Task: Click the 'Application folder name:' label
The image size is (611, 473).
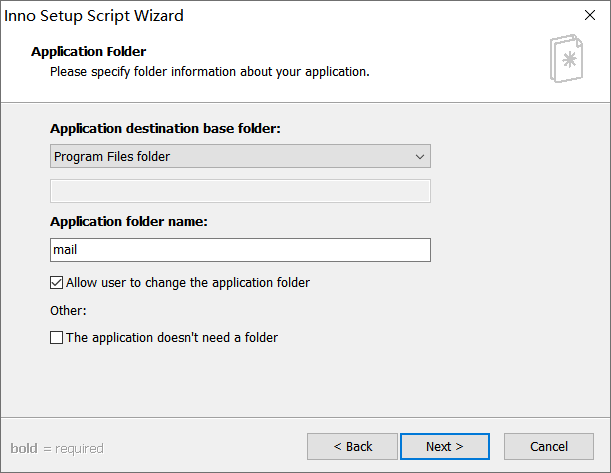Action: click(129, 222)
